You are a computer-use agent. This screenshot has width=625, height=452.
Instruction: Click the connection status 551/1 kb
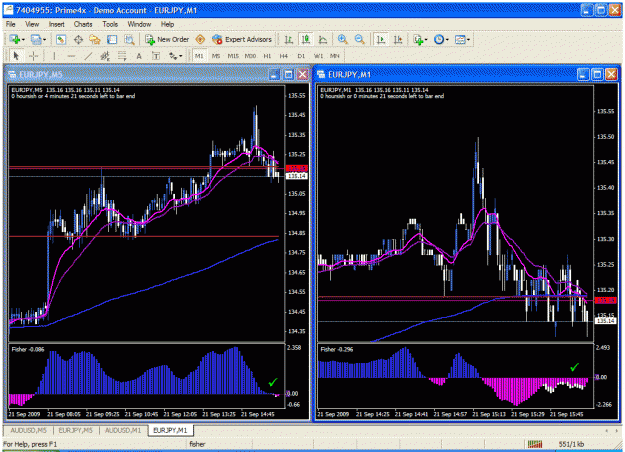(x=571, y=444)
